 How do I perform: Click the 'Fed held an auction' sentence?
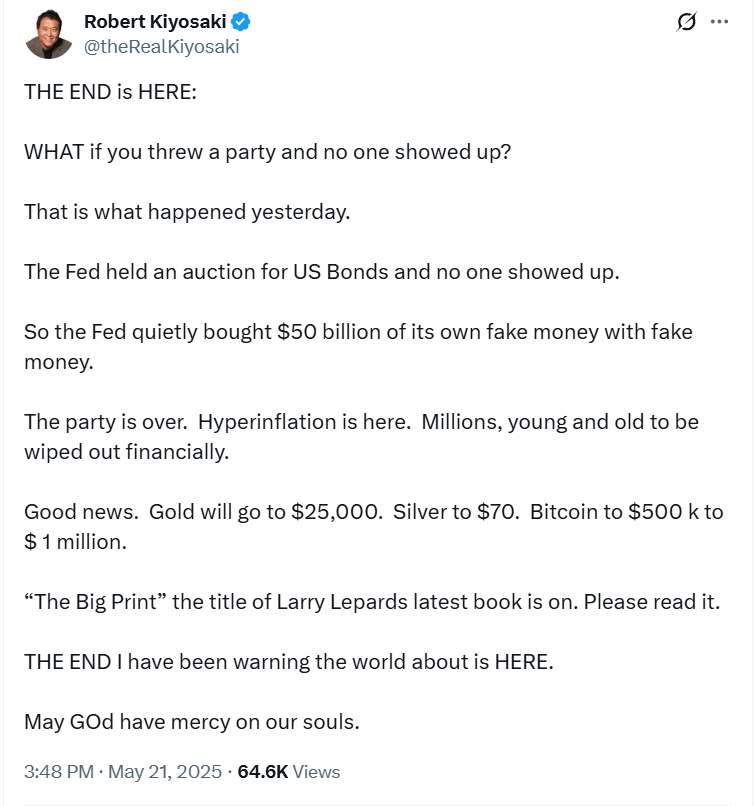[322, 272]
